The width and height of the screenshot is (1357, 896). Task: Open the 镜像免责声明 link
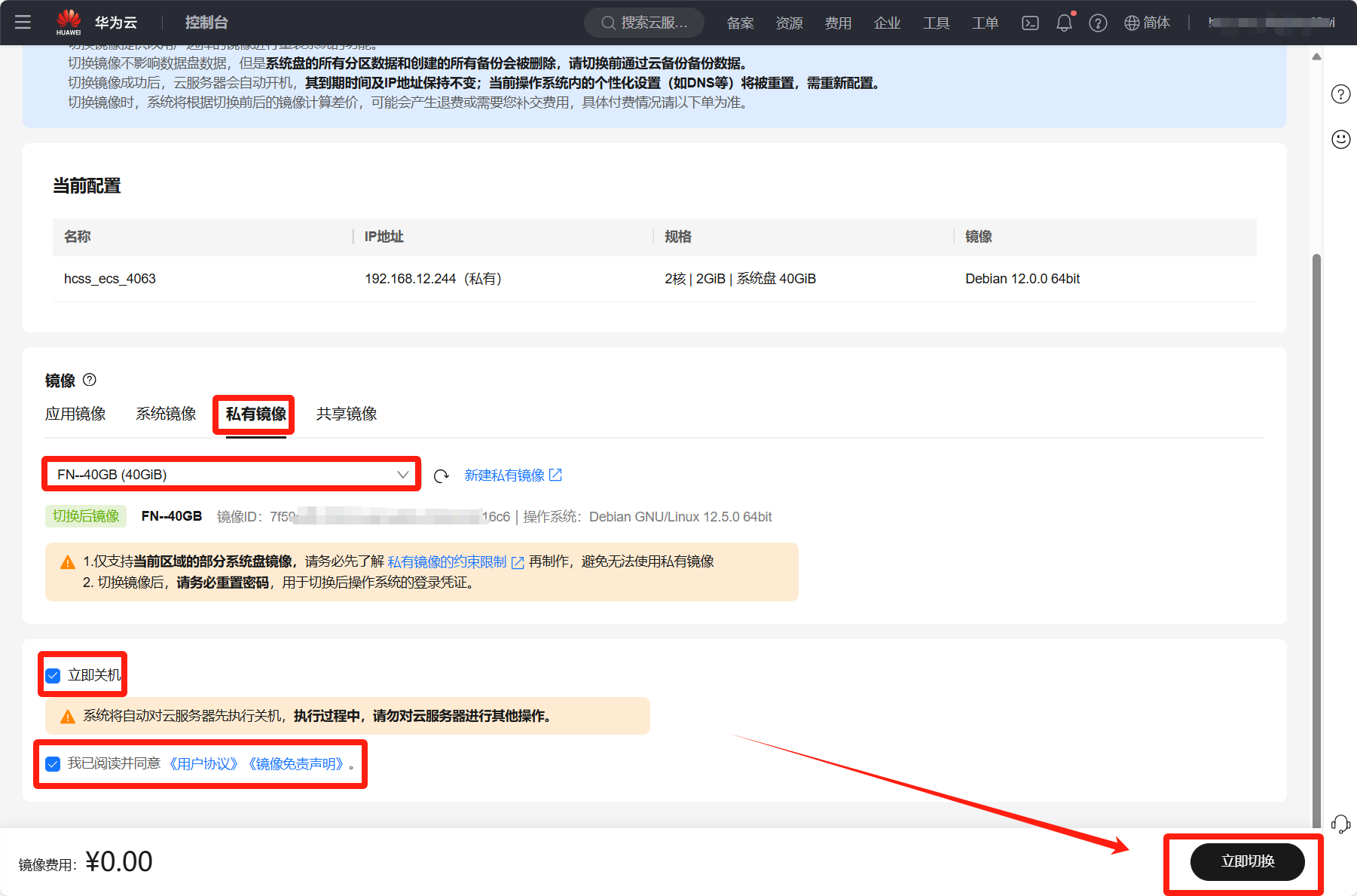296,764
